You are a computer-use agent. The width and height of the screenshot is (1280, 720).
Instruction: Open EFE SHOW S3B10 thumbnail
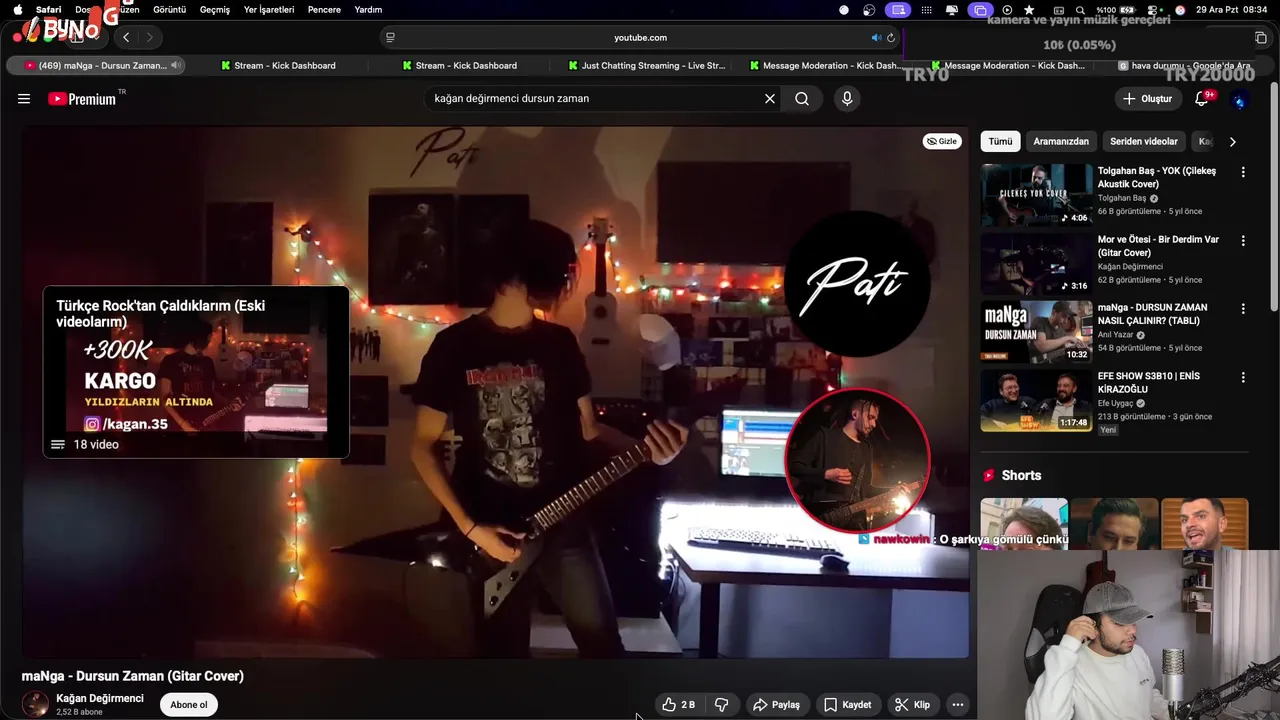tap(1036, 400)
